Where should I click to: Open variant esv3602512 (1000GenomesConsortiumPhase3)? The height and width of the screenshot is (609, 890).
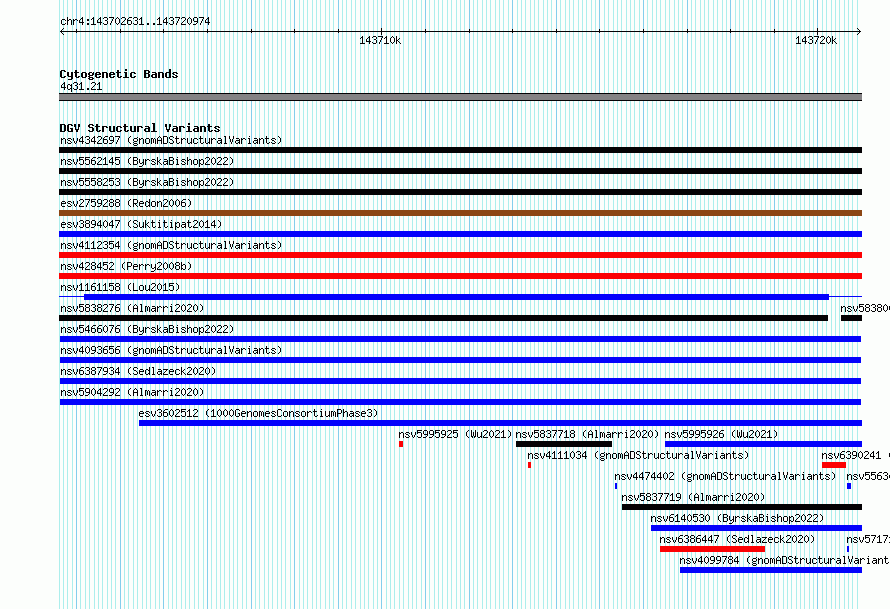(500, 423)
